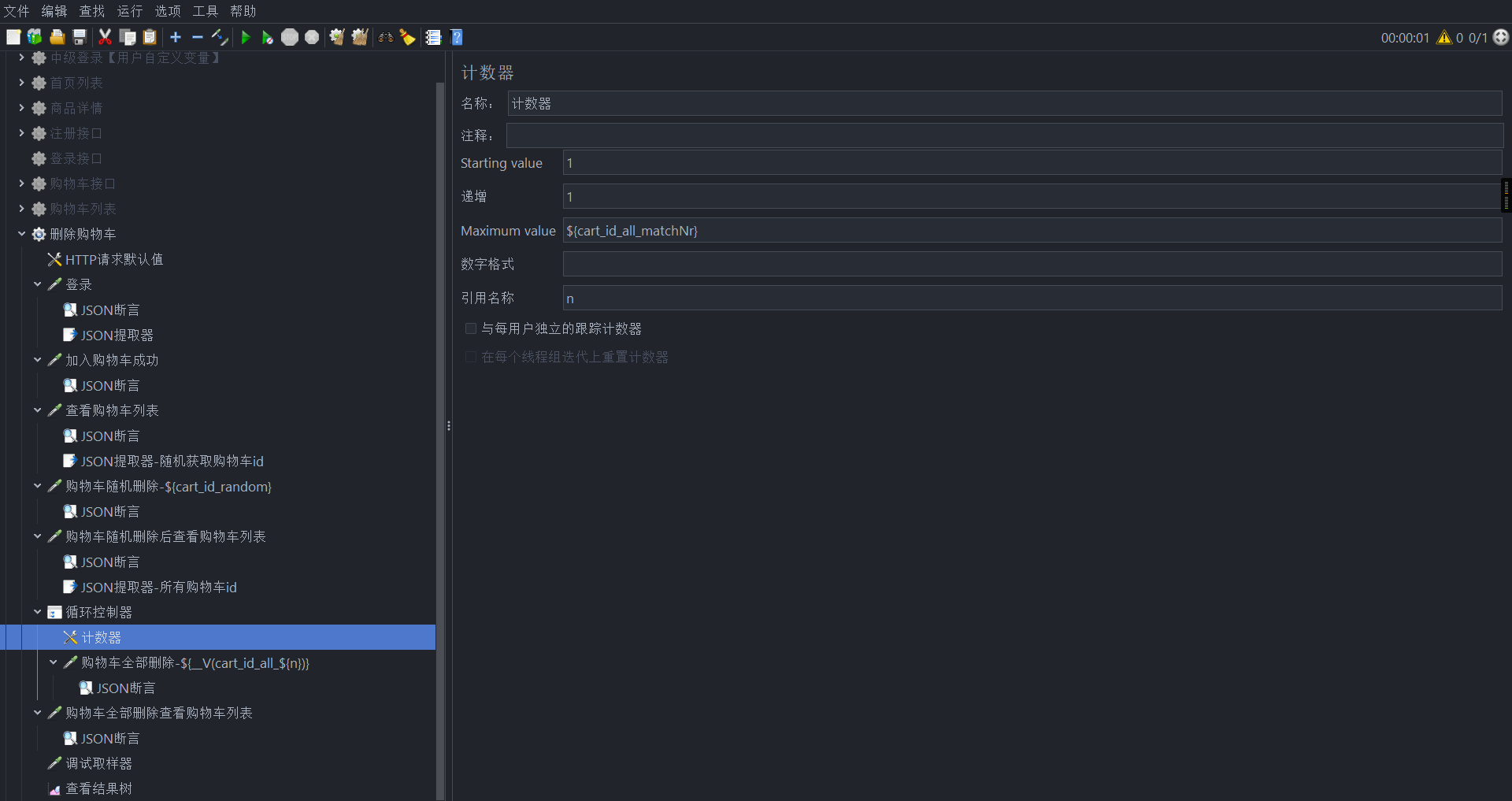Check 与每用户独立的跟踪计数器 checkbox
Image resolution: width=1512 pixels, height=801 pixels.
(x=471, y=328)
